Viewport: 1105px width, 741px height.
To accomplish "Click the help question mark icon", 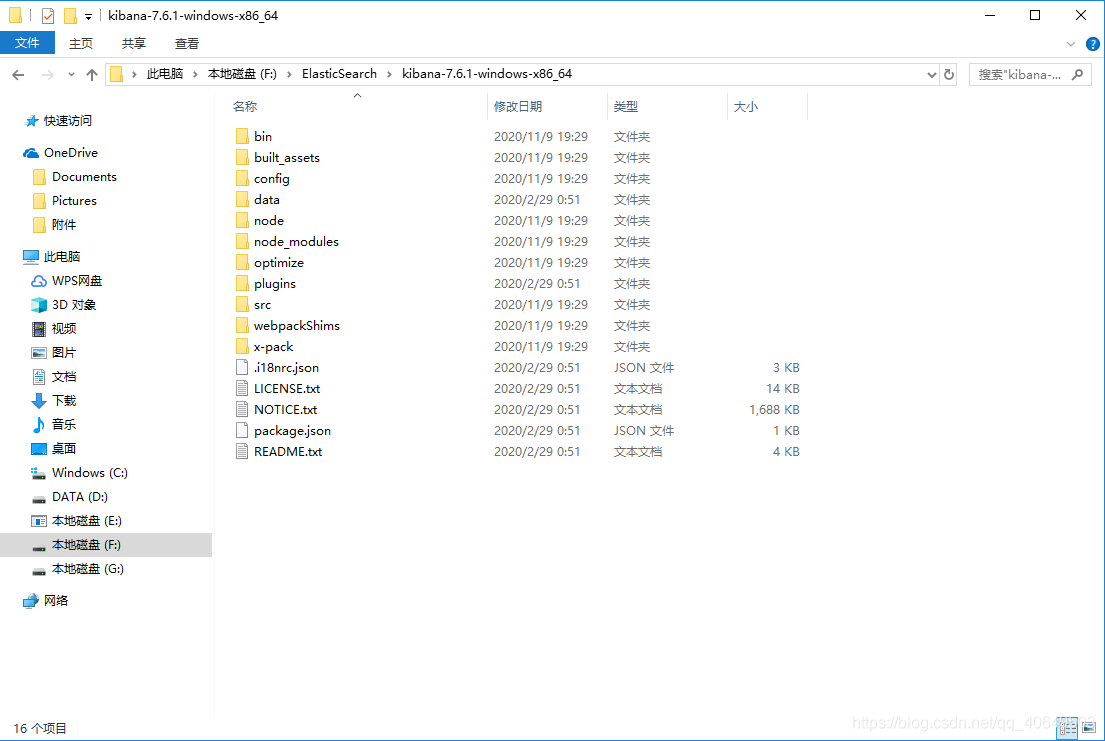I will coord(1092,44).
